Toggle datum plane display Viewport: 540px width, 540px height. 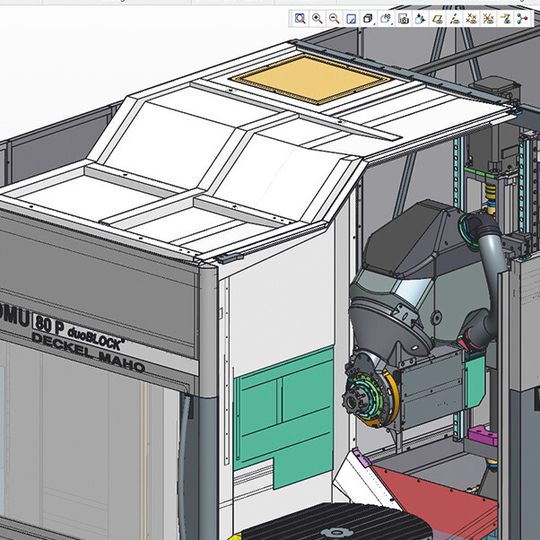(437, 18)
